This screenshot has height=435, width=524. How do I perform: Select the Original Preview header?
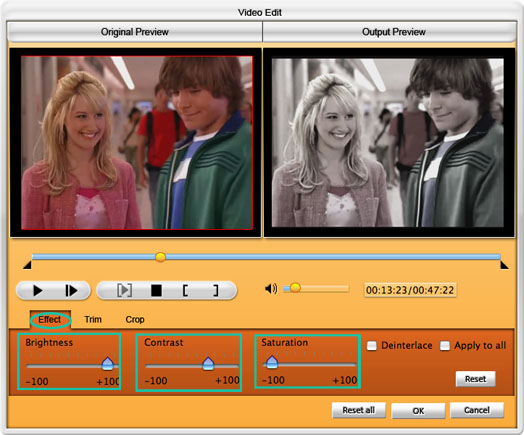tap(135, 32)
